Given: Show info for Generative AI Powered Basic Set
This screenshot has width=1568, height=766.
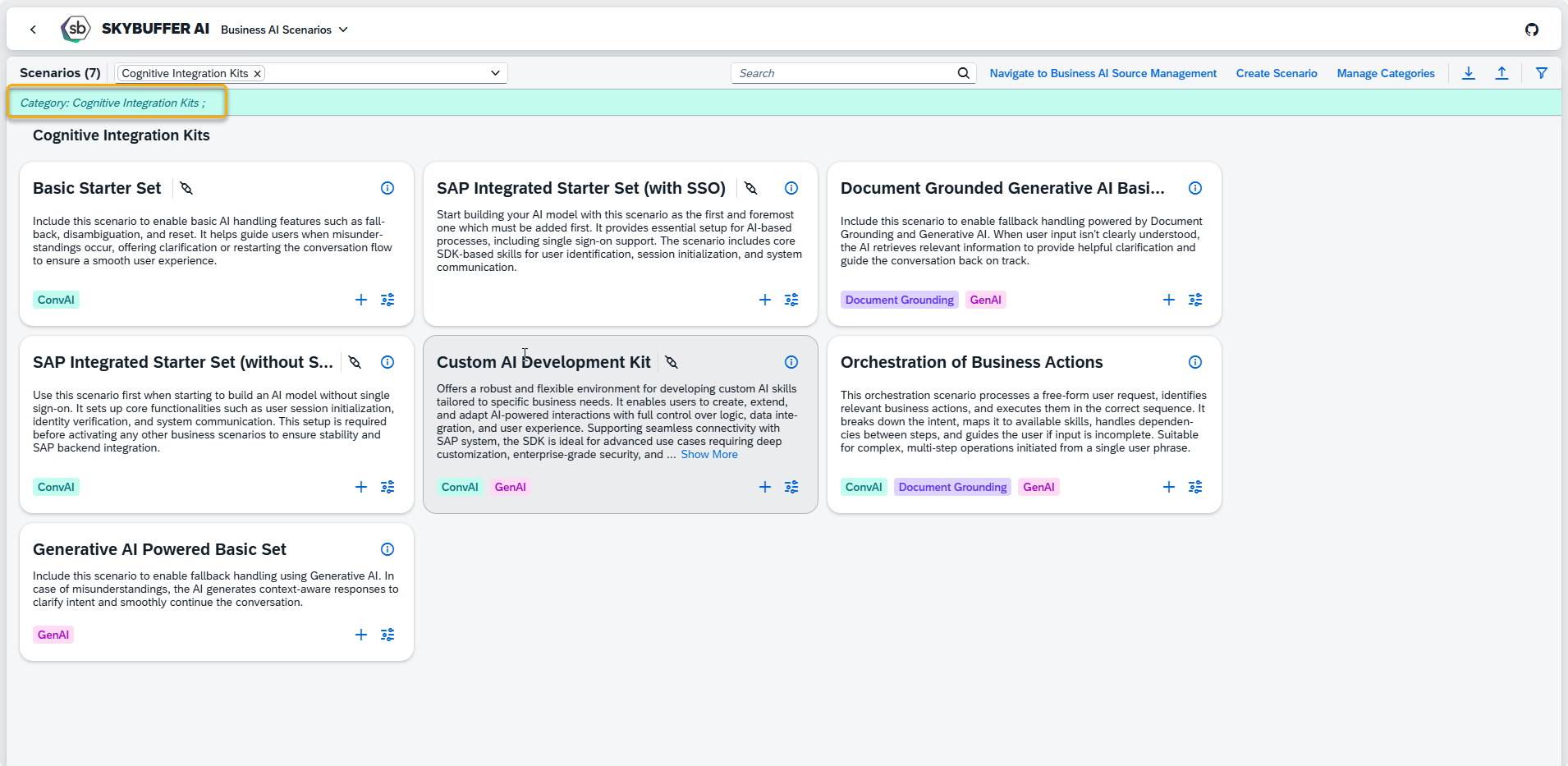Looking at the screenshot, I should pos(387,549).
